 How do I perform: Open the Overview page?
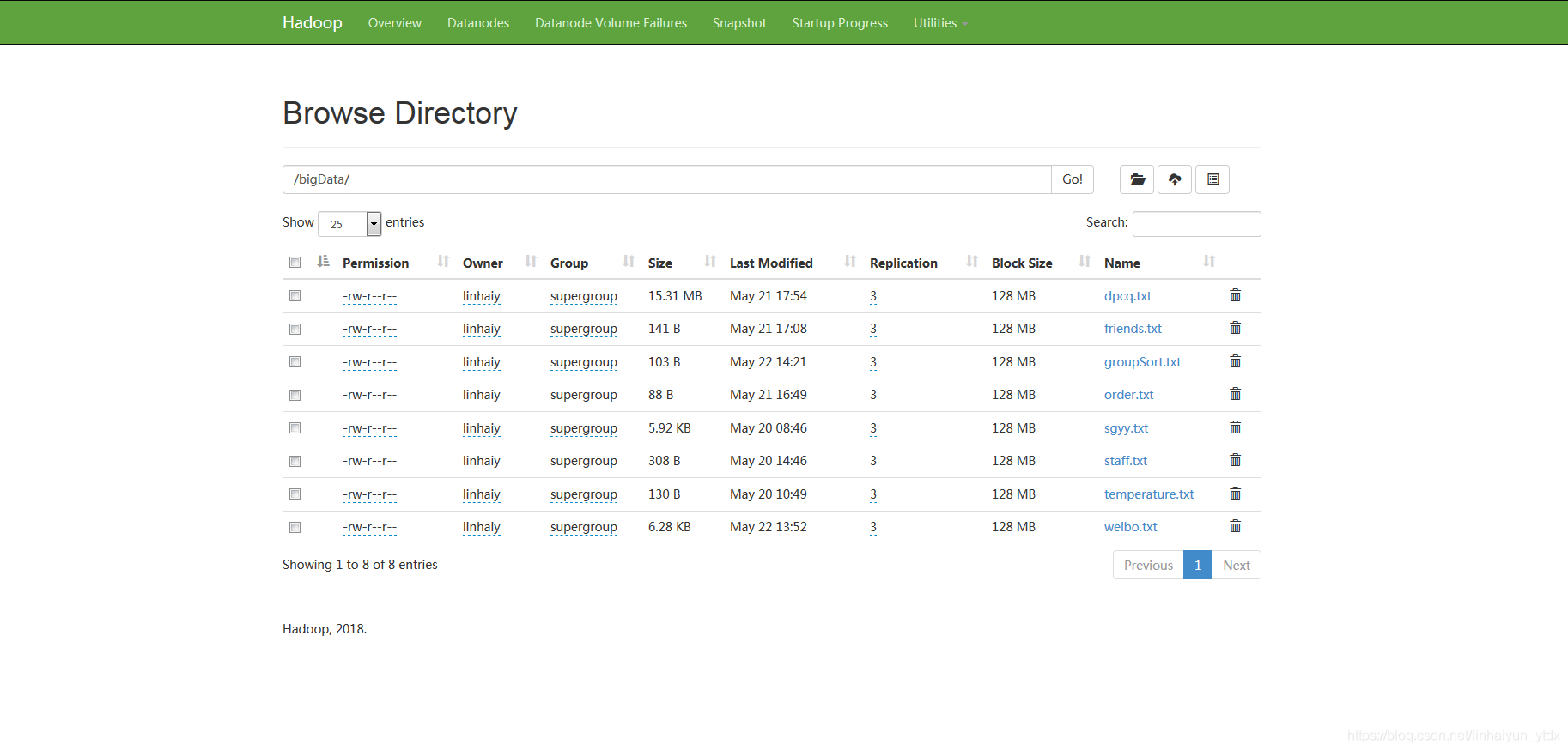pos(395,23)
